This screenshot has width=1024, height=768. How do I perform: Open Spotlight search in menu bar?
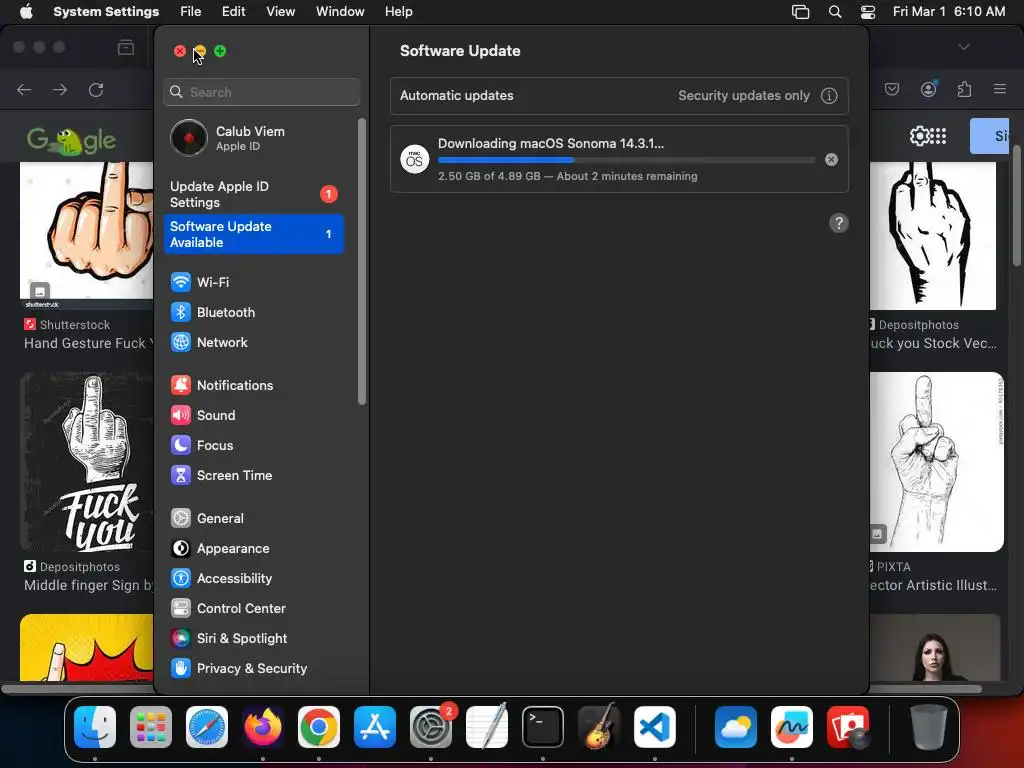(x=835, y=12)
